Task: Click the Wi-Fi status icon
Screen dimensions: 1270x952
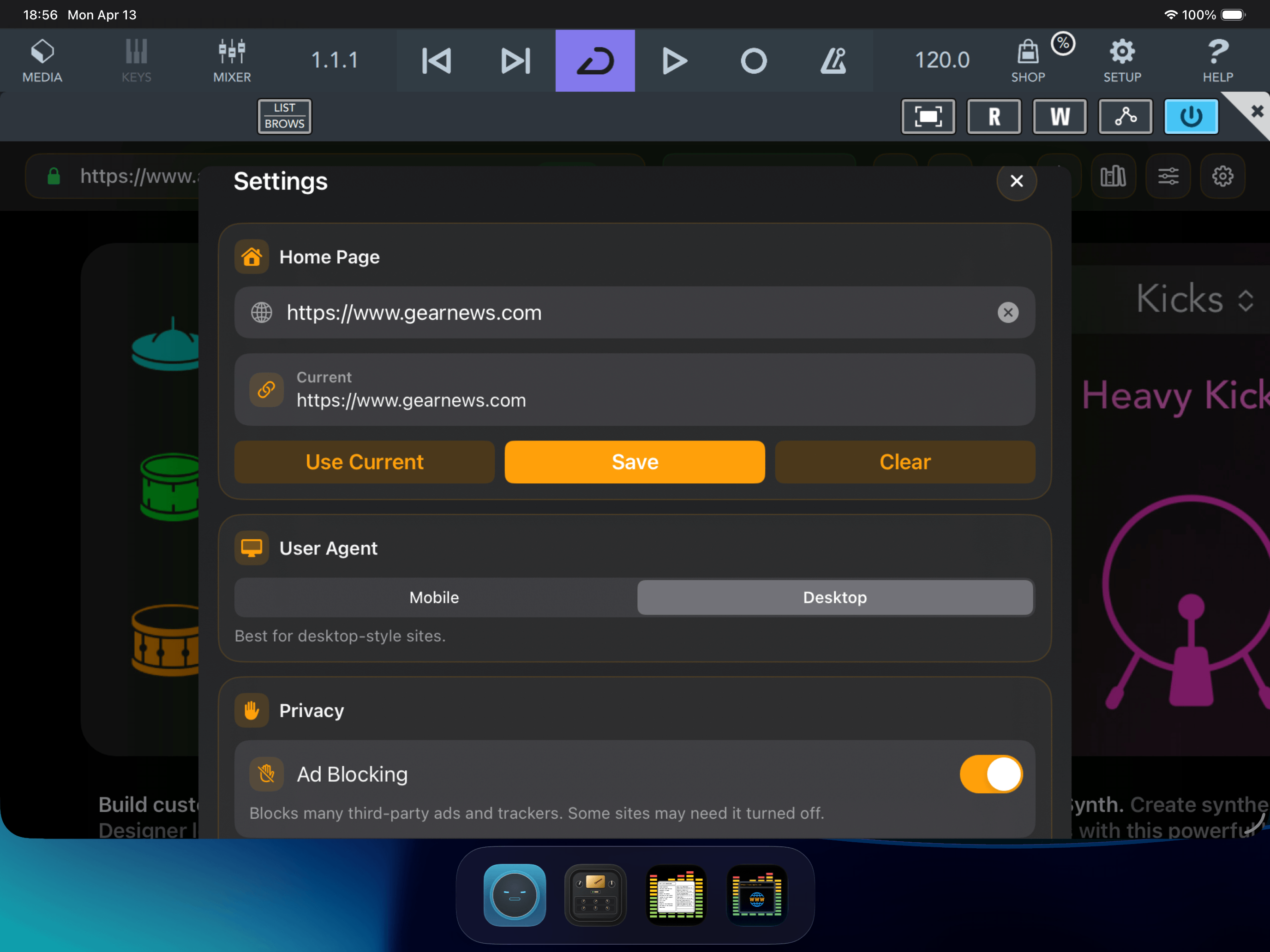Action: [1171, 15]
